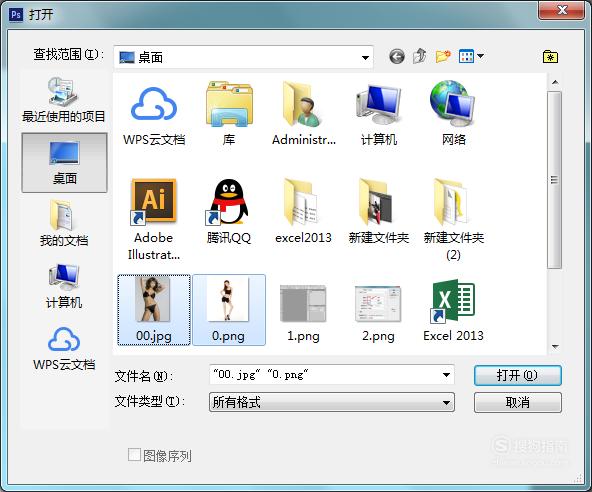This screenshot has height=492, width=592.
Task: Open the view menu icon
Action: point(466,56)
